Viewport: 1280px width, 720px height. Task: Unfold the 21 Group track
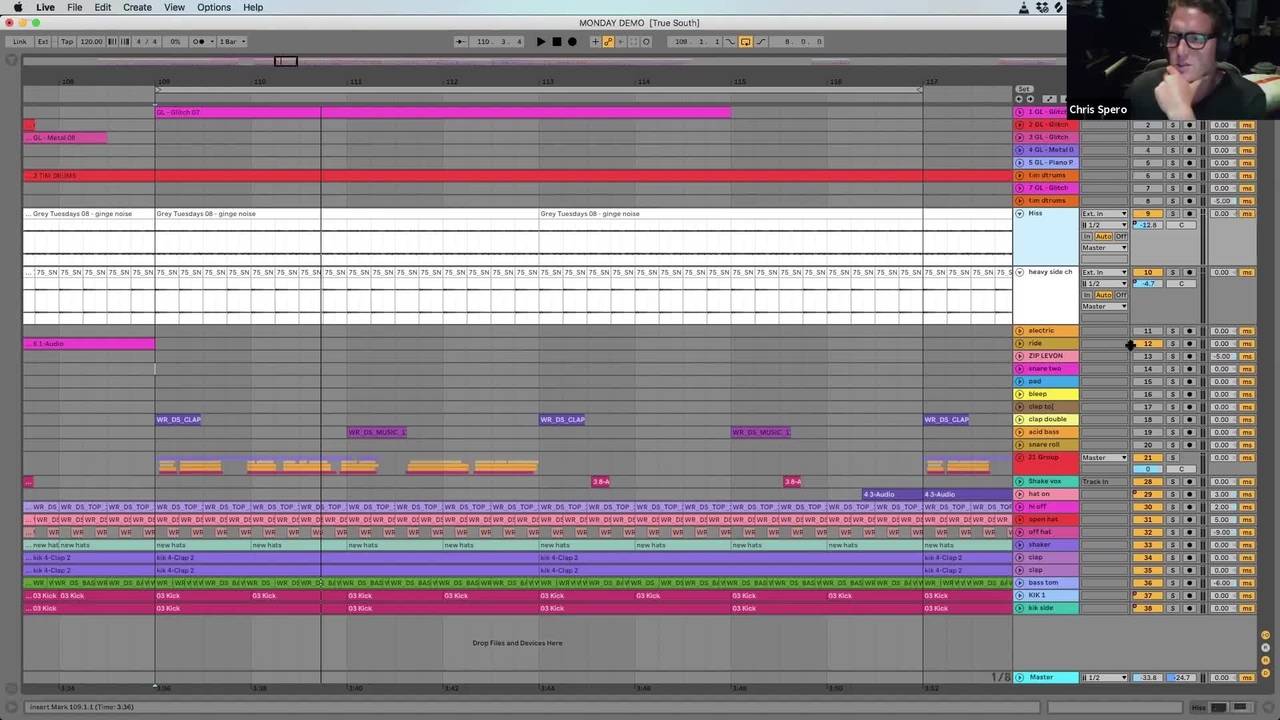[1020, 457]
